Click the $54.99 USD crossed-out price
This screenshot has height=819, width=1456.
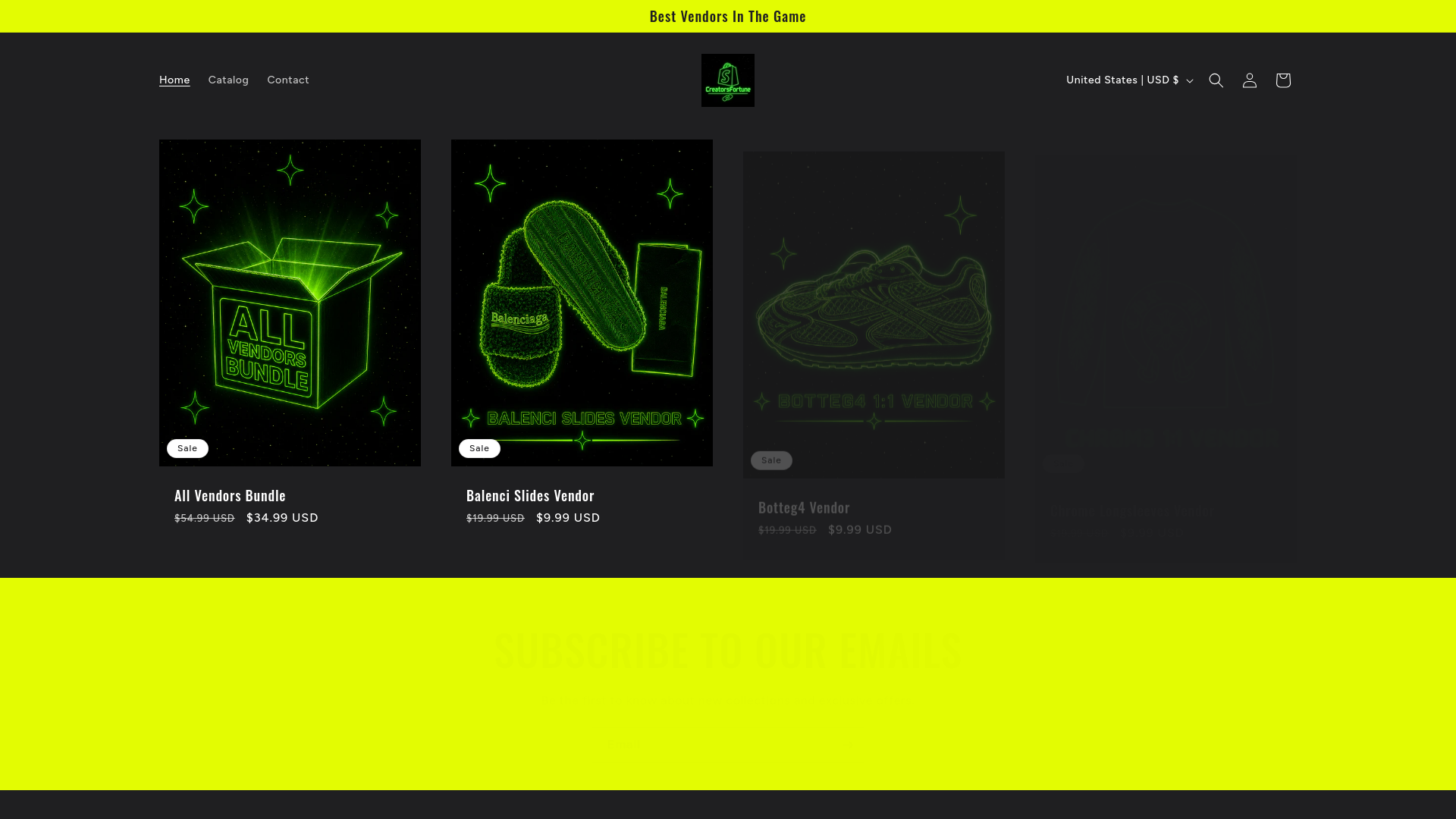pos(205,519)
